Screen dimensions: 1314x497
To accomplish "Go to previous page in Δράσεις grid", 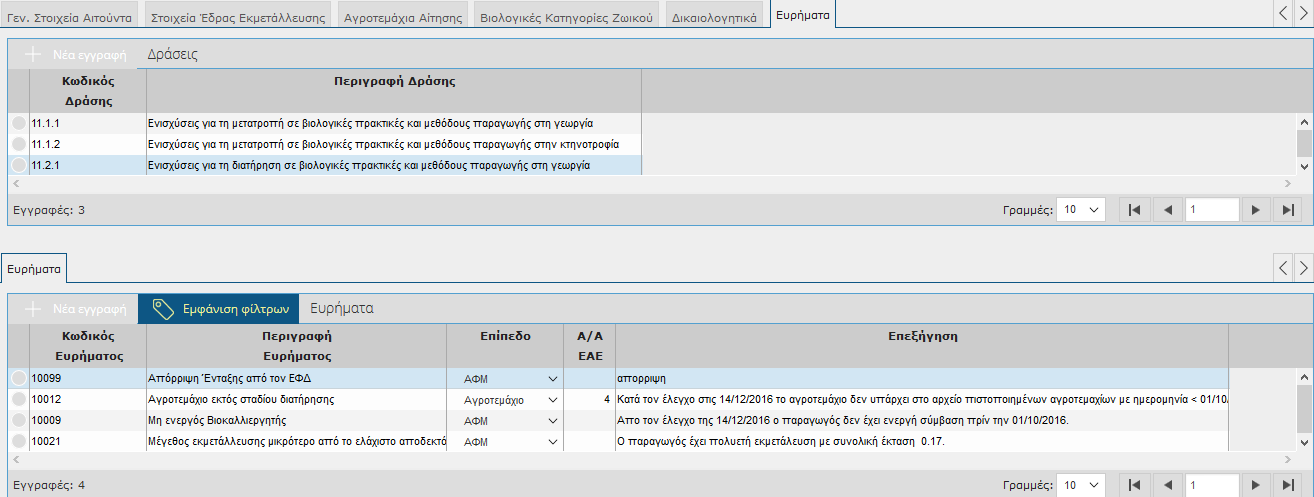I will (x=1167, y=210).
